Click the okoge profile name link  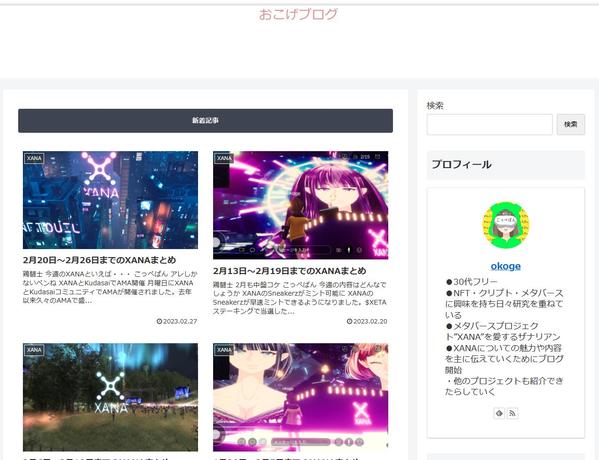click(x=505, y=266)
